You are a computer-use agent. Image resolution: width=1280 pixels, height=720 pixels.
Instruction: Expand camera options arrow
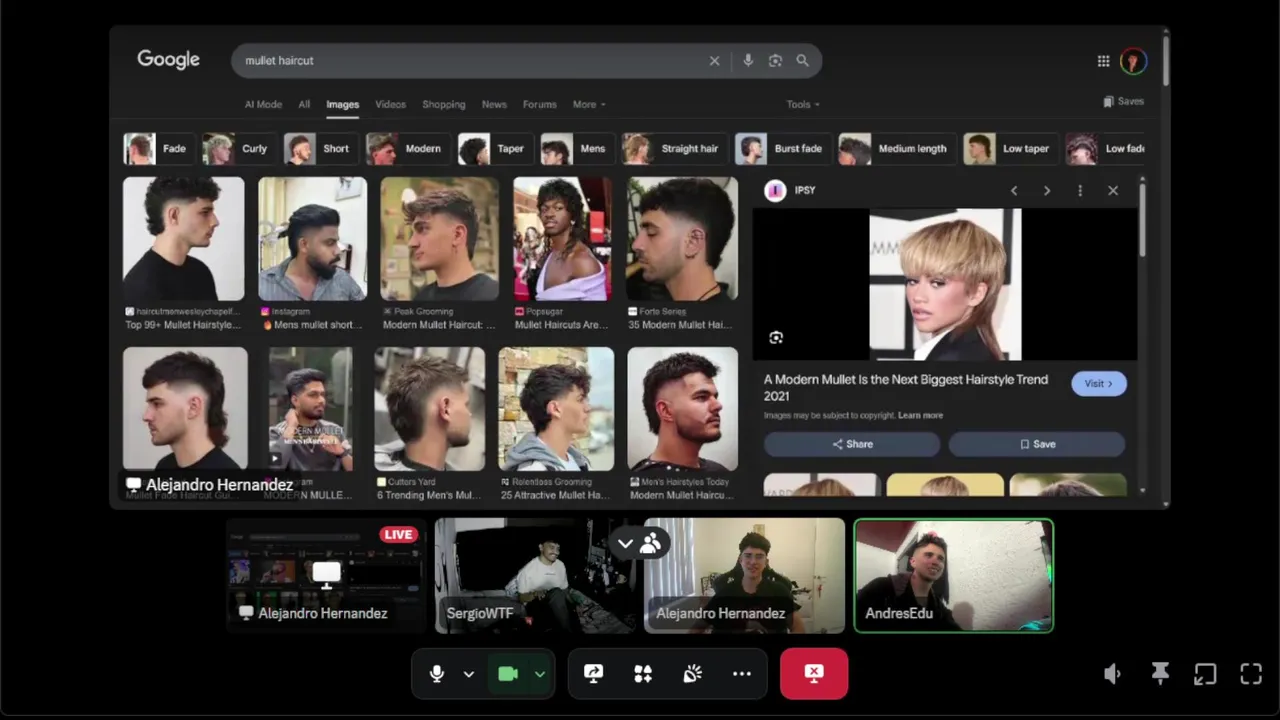click(540, 674)
